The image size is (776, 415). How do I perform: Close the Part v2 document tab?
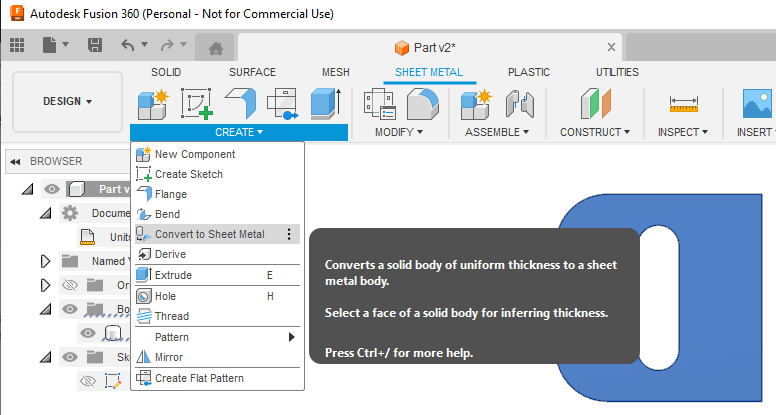(x=611, y=47)
